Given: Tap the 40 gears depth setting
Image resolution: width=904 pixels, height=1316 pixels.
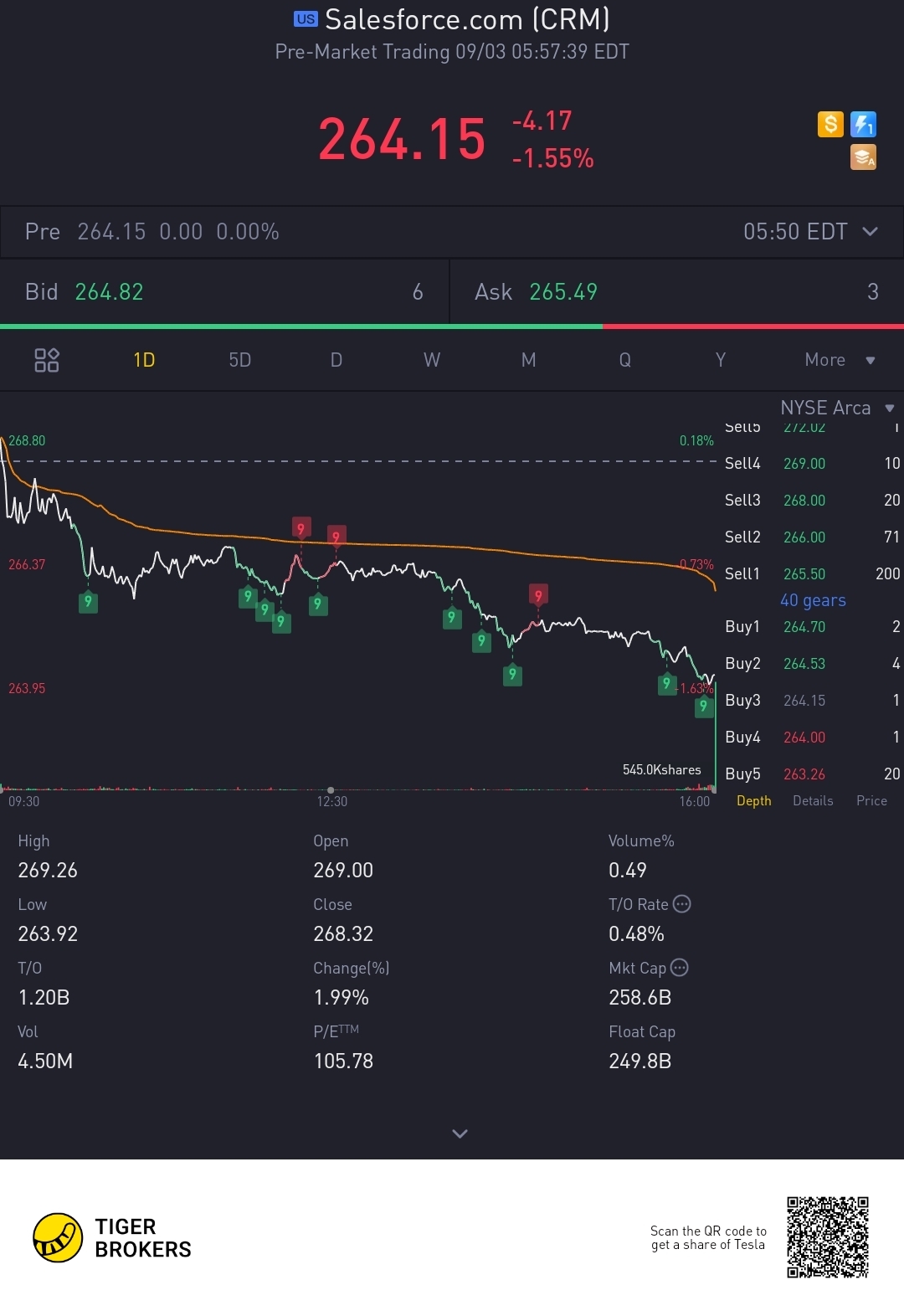Looking at the screenshot, I should (813, 600).
